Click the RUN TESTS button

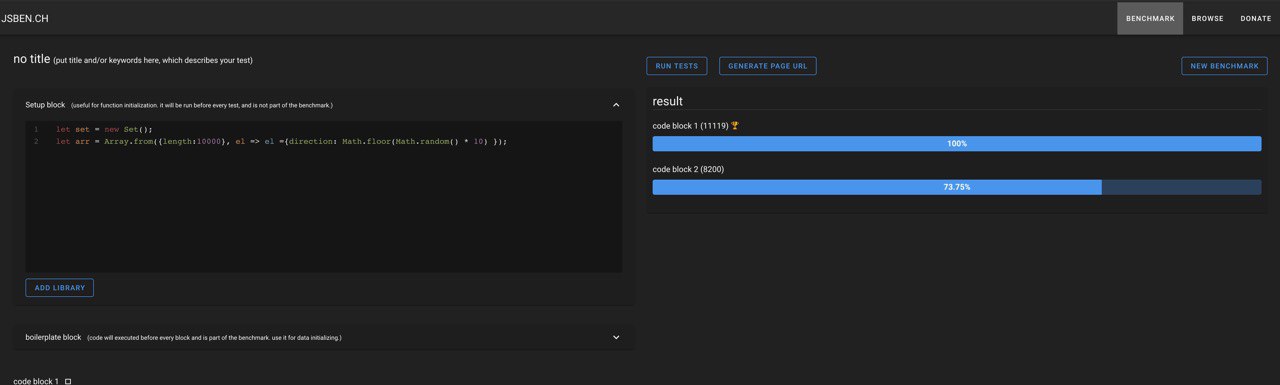[x=677, y=66]
